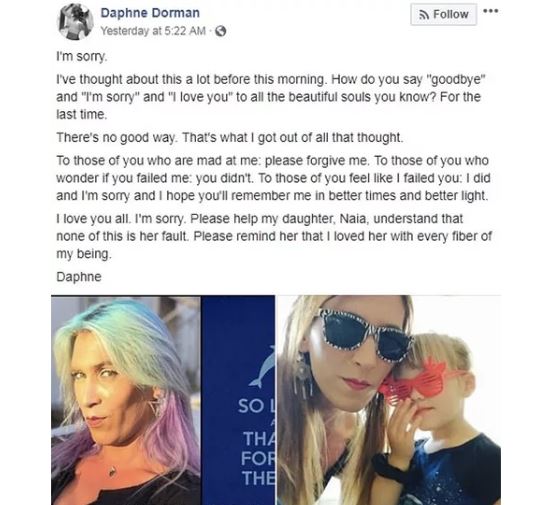Click the globe public audience icon
Viewport: 553px width, 505px height.
click(220, 31)
